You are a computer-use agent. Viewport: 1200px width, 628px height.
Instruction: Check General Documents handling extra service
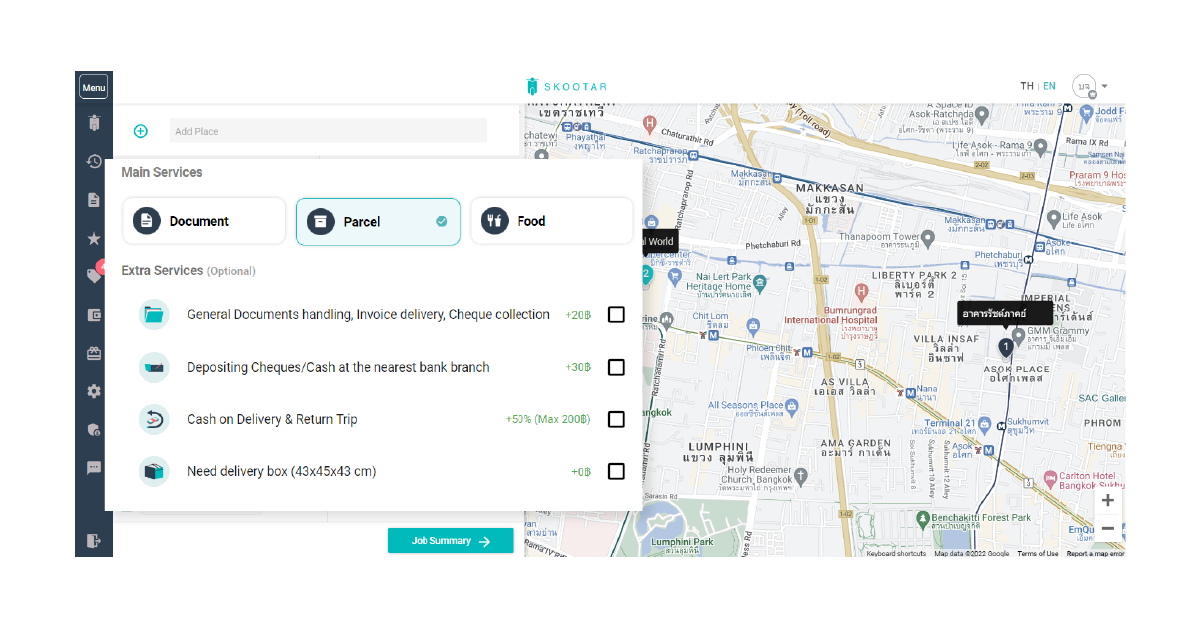(x=616, y=315)
